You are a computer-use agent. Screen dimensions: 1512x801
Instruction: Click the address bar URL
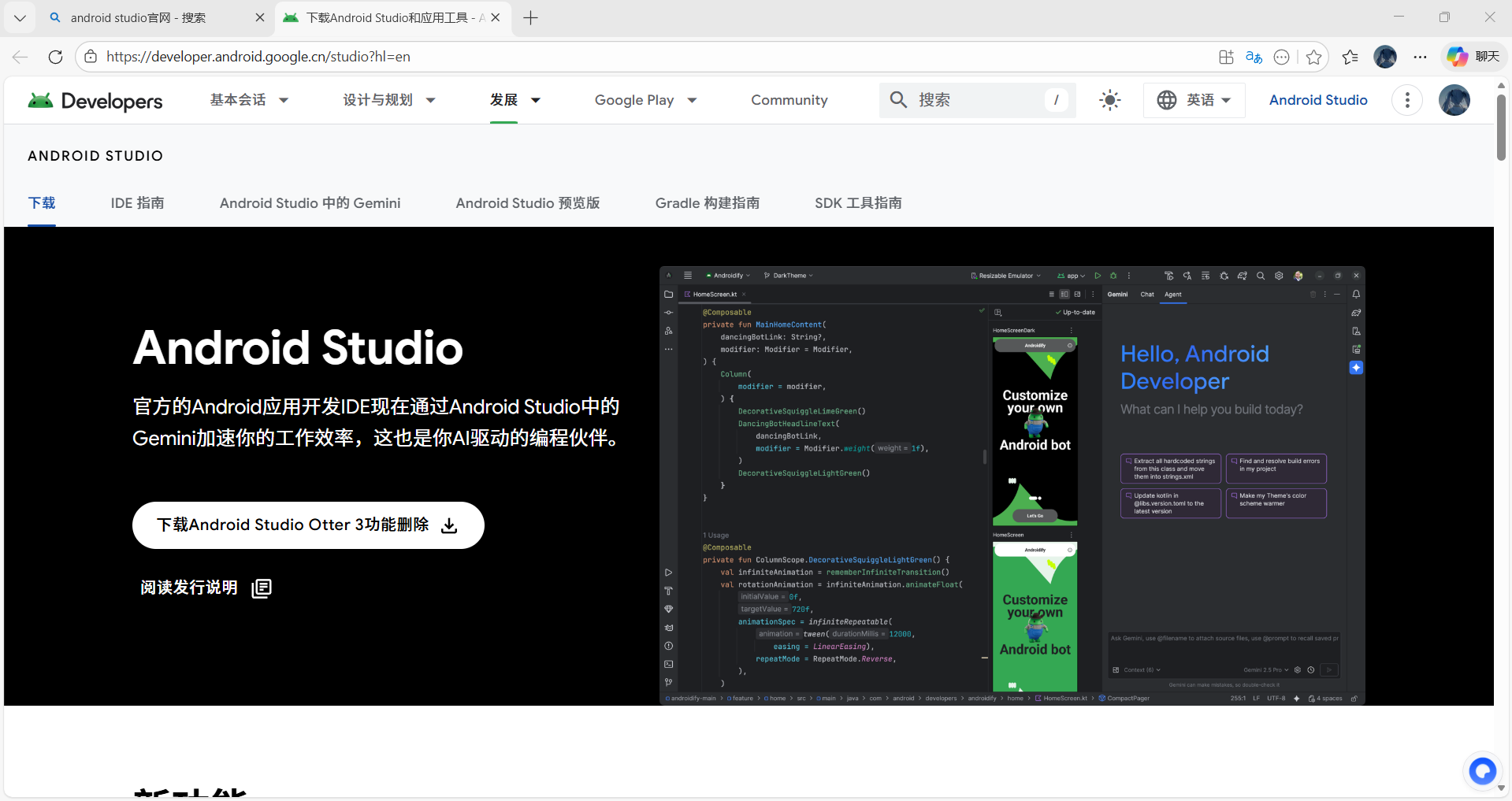point(258,57)
